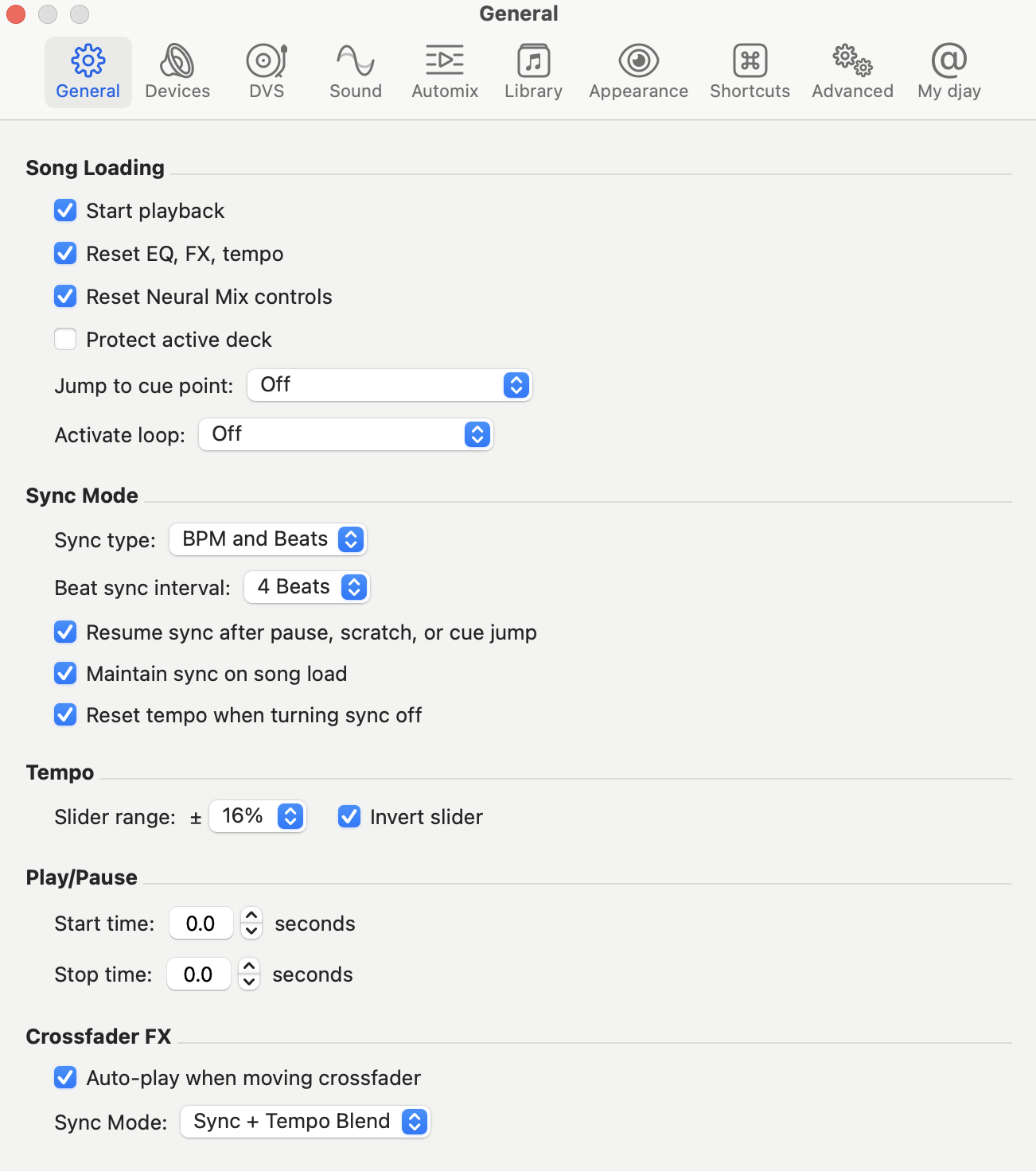
Task: Open the Appearance settings
Action: (637, 72)
